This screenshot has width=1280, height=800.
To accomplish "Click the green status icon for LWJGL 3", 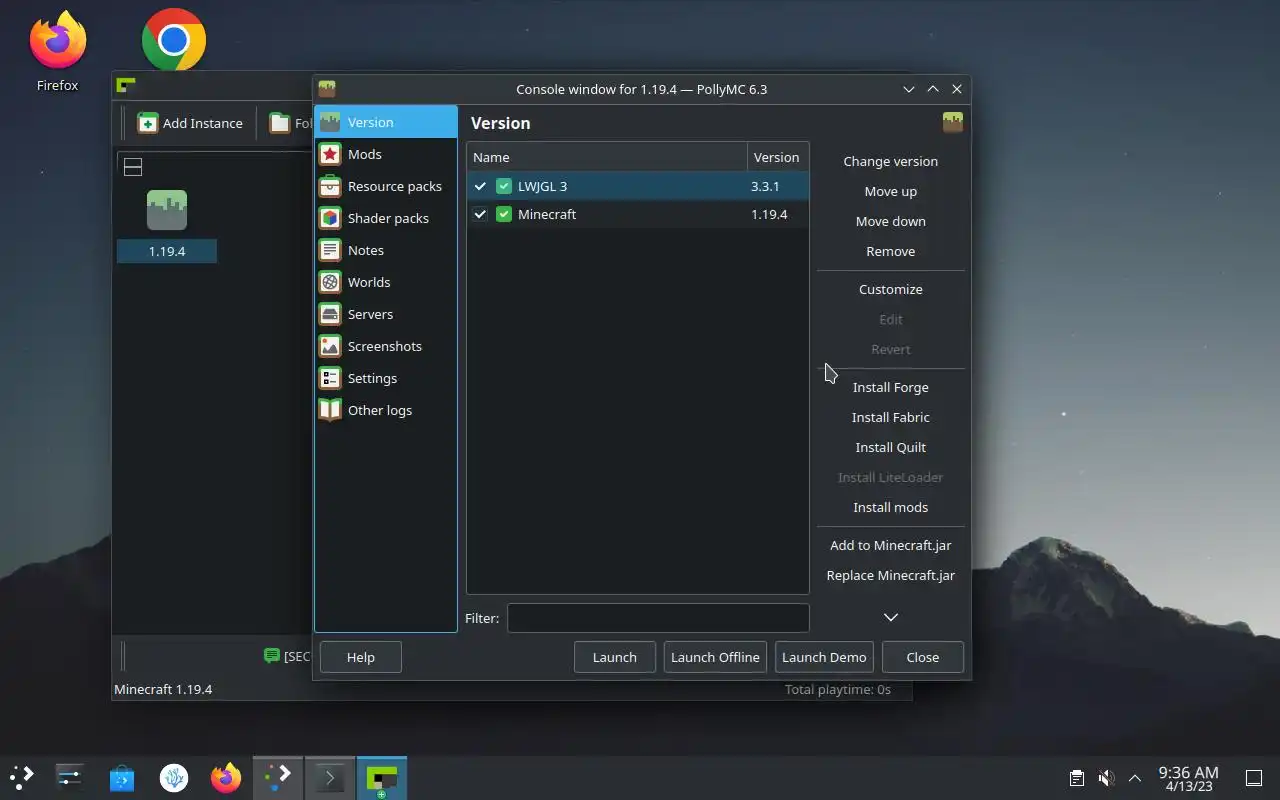I will [x=504, y=186].
